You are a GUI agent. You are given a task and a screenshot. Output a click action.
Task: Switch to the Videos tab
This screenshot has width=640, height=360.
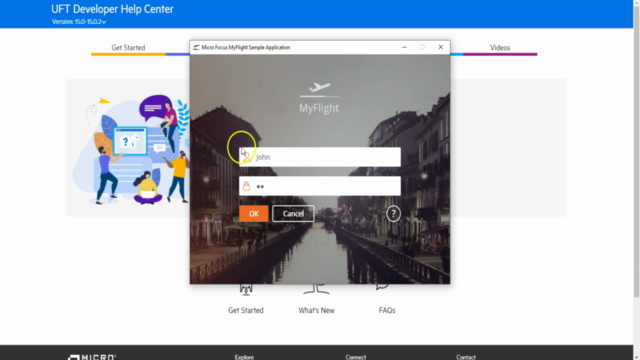coord(500,48)
